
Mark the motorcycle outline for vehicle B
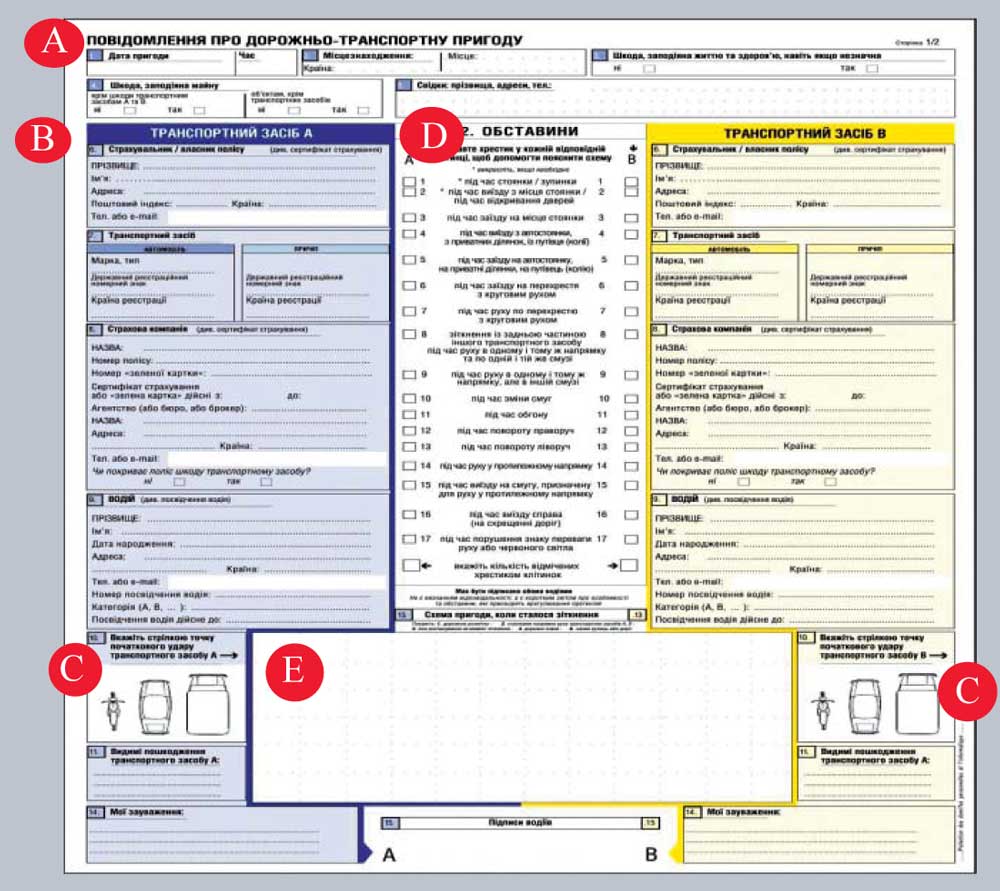point(823,710)
